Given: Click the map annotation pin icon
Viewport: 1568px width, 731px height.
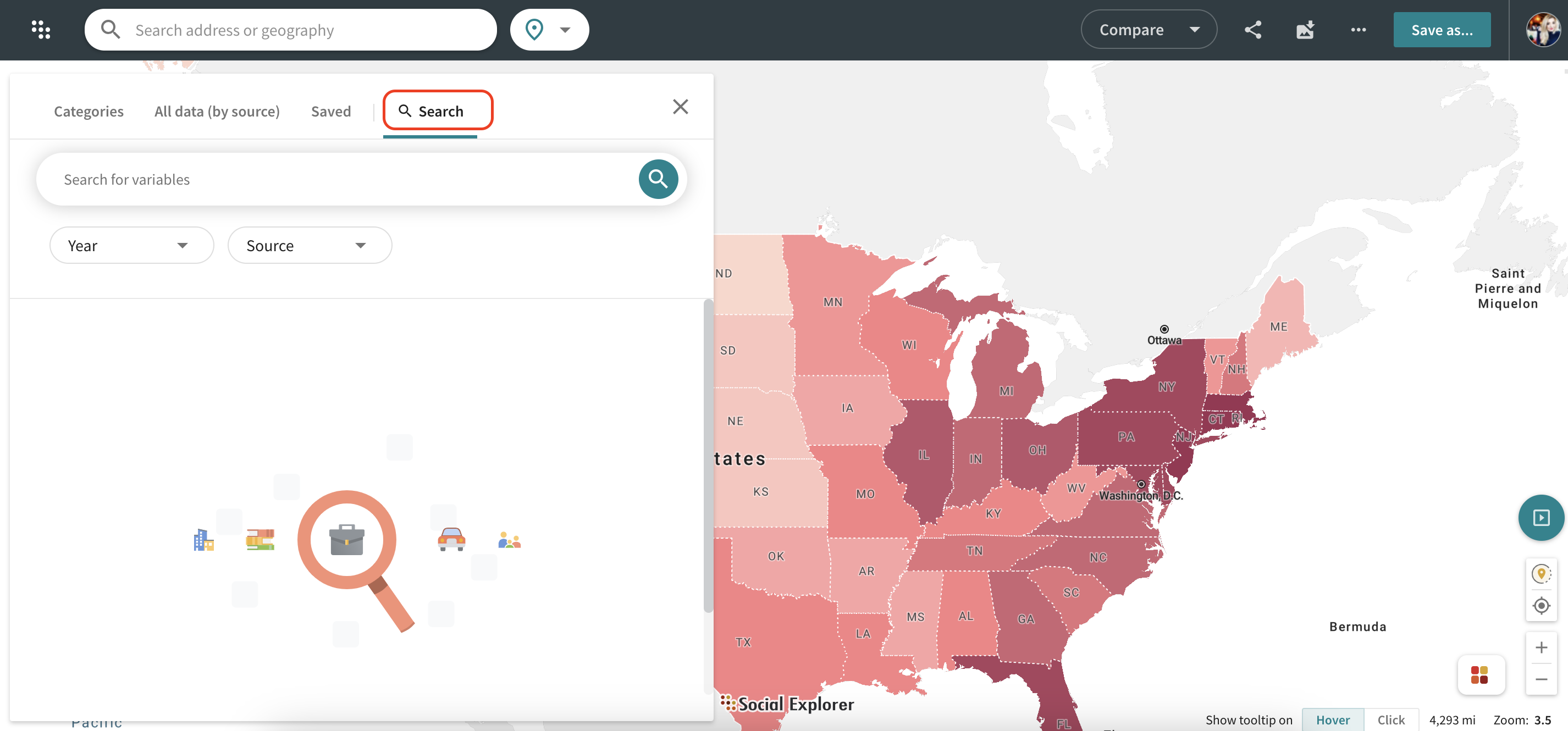Looking at the screenshot, I should point(1541,573).
